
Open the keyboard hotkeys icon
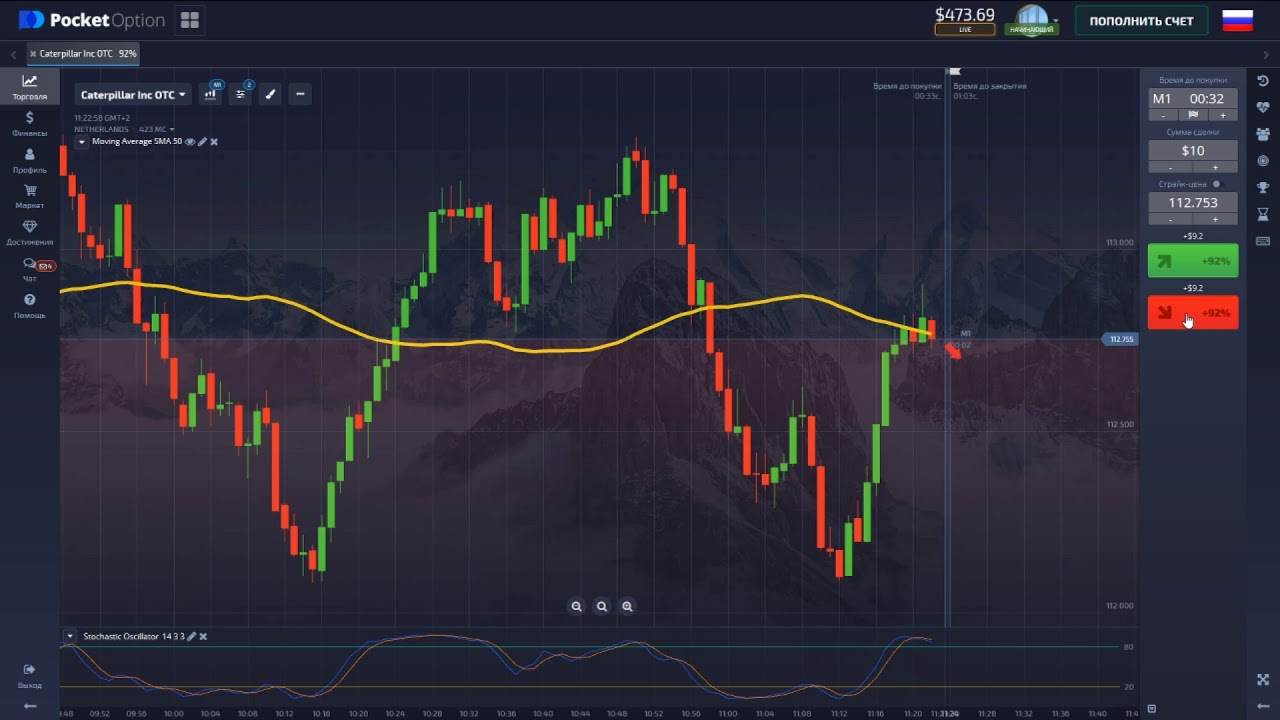[x=1263, y=241]
